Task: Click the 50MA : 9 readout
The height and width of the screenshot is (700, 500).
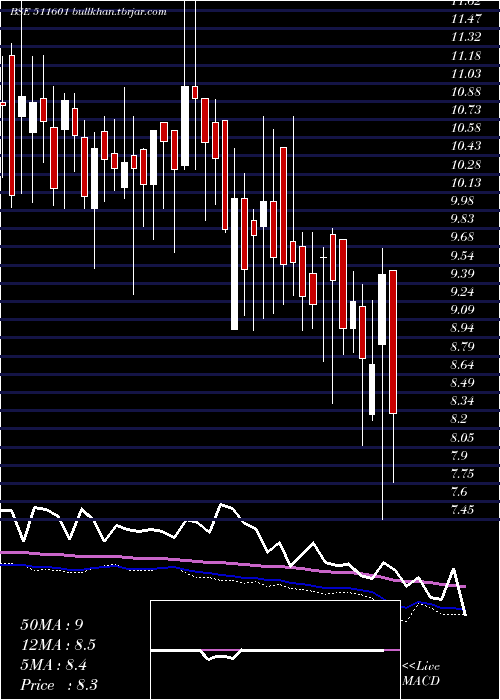Action: click(51, 625)
